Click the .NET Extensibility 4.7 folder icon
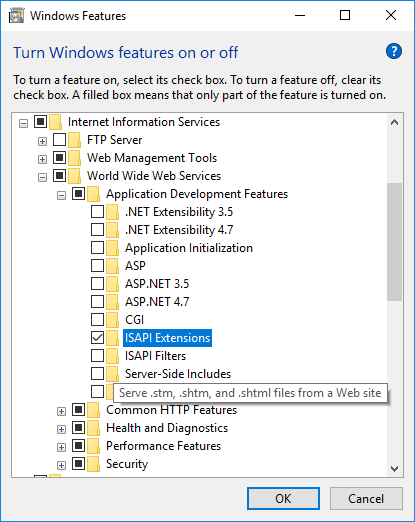Image resolution: width=415 pixels, height=522 pixels. point(113,230)
